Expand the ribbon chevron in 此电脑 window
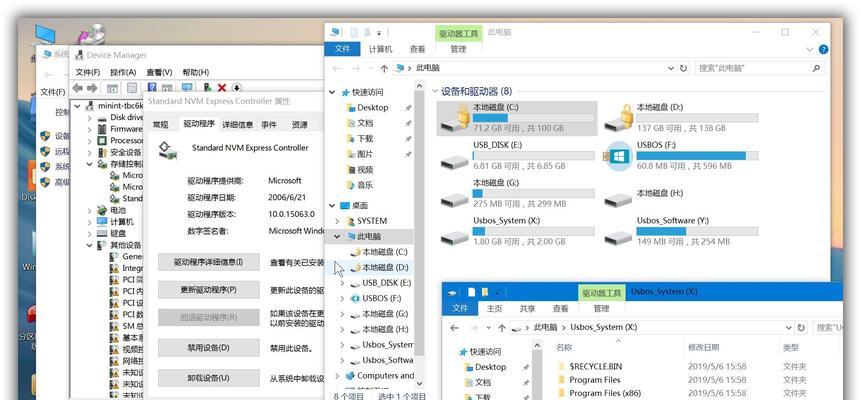The image size is (861, 400). (x=809, y=49)
